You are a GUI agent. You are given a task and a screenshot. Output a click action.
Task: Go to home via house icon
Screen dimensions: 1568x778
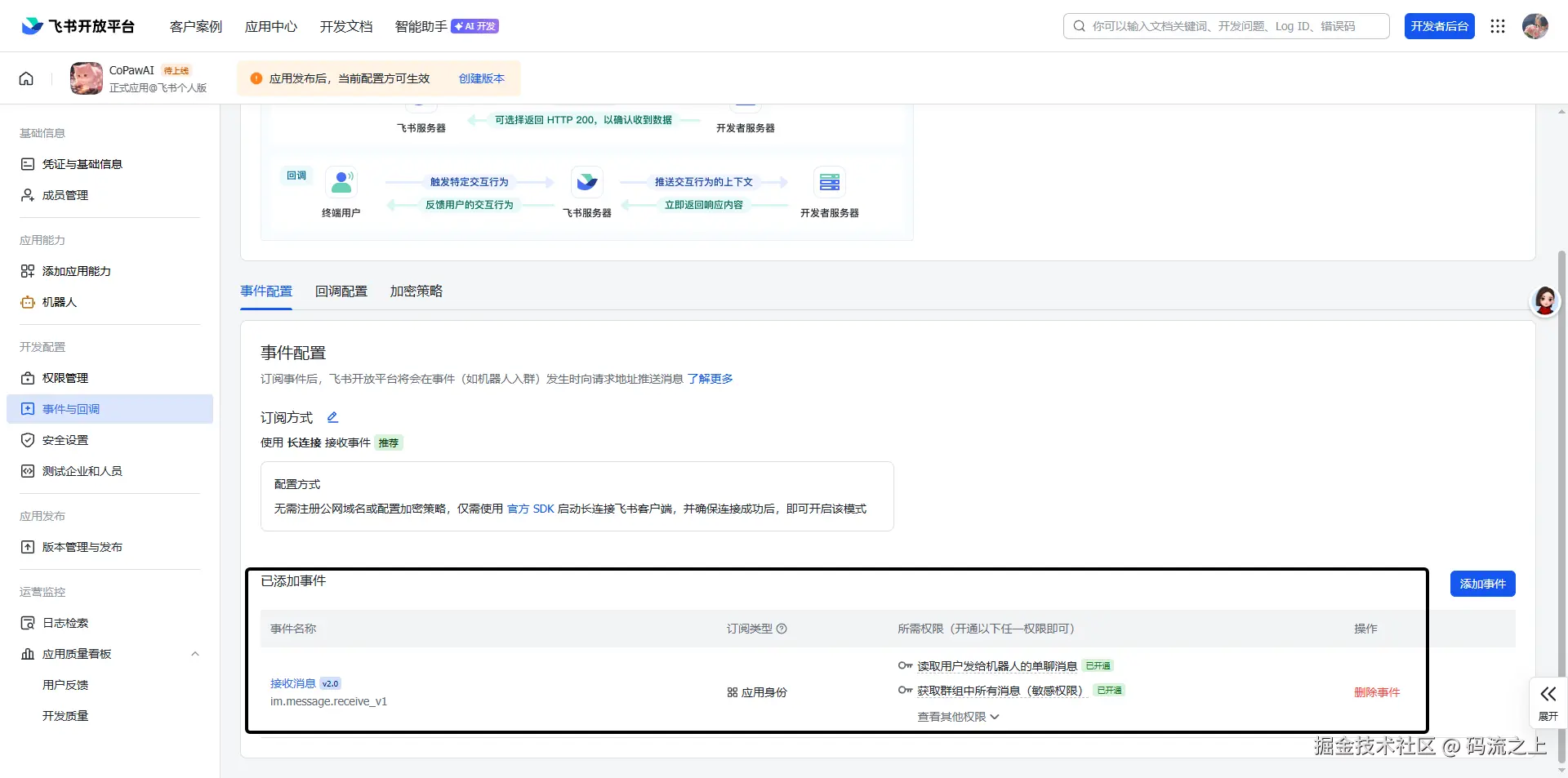click(26, 78)
